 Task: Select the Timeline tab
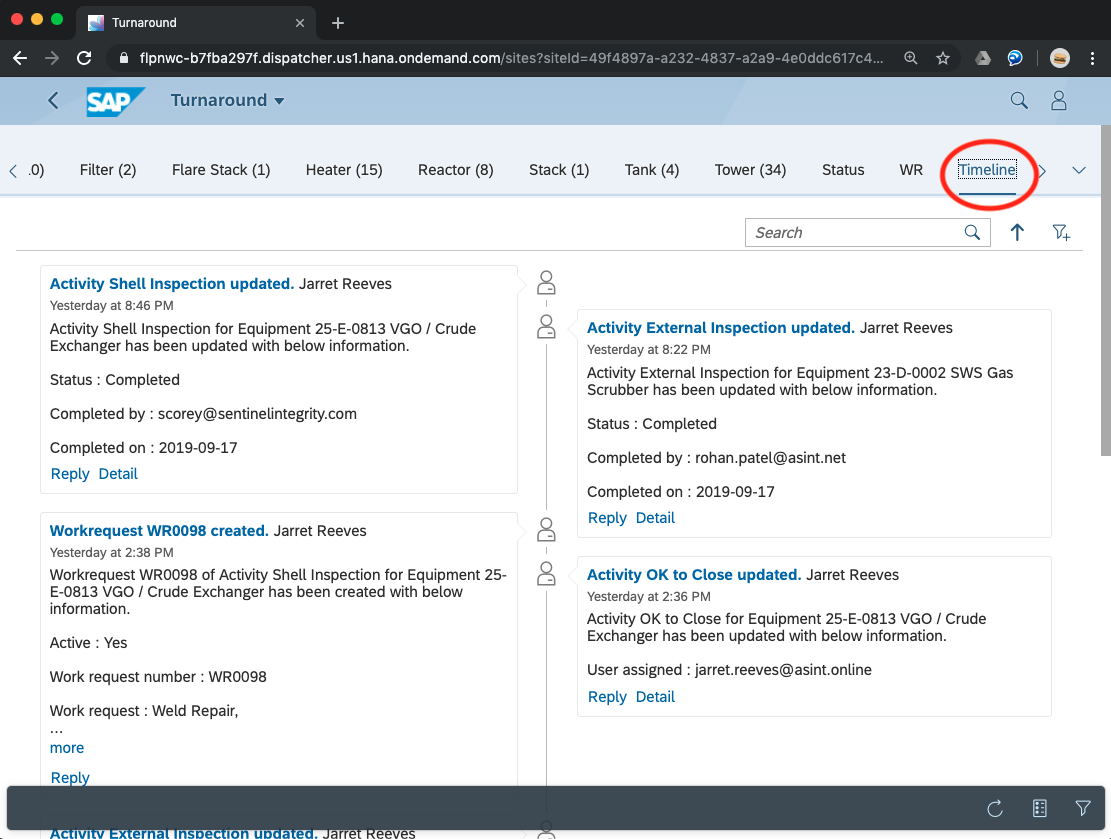[987, 170]
